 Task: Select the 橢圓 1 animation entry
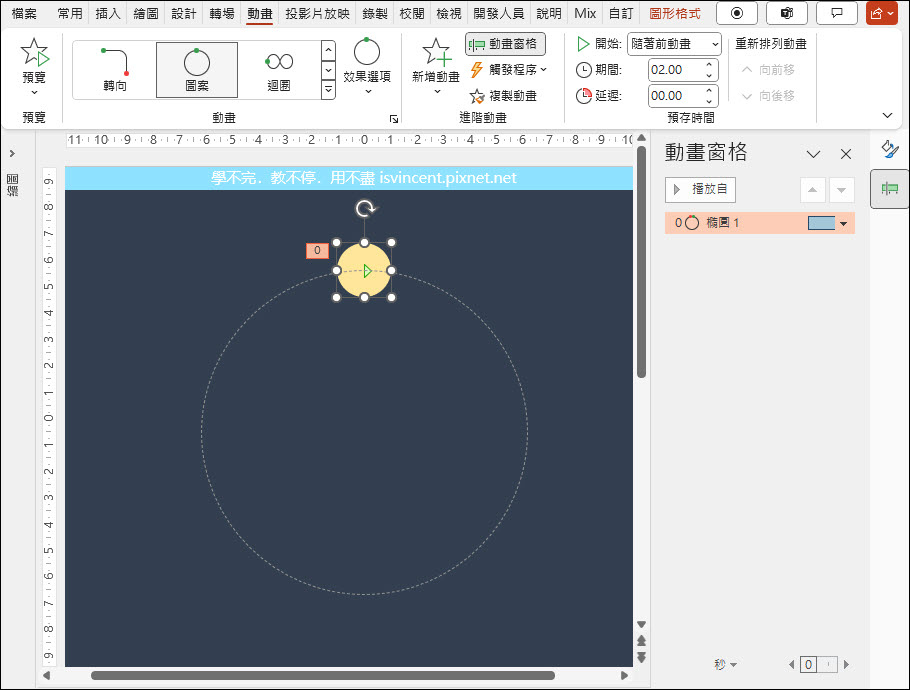pyautogui.click(x=760, y=223)
